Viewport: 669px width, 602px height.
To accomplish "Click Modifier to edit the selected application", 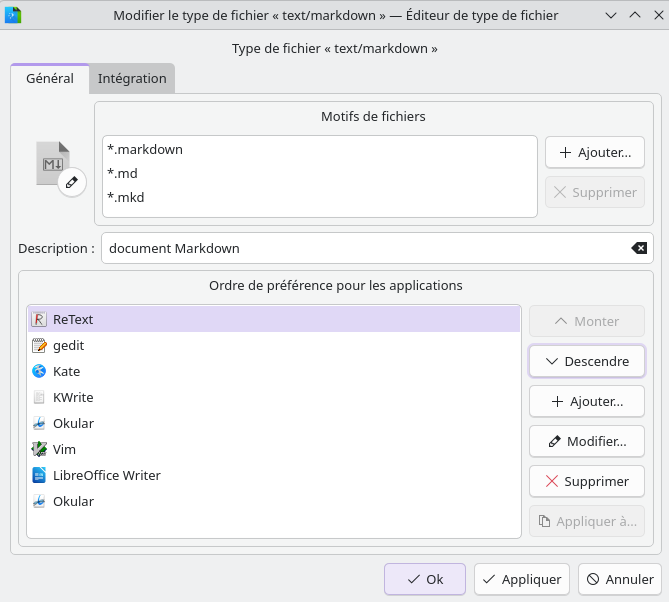I will click(586, 441).
